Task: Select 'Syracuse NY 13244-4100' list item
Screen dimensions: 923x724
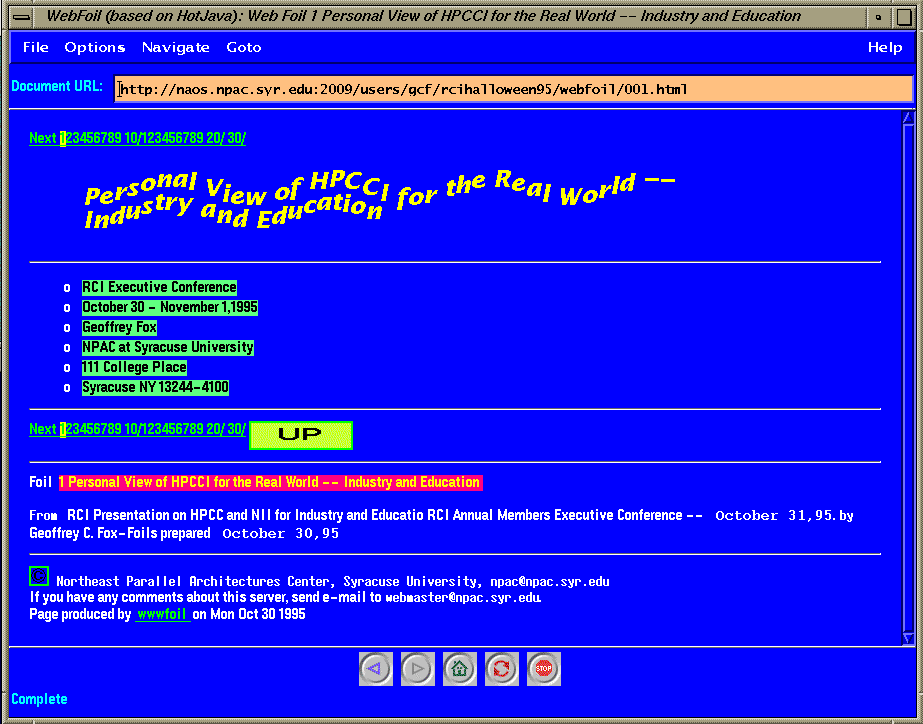Action: click(155, 387)
